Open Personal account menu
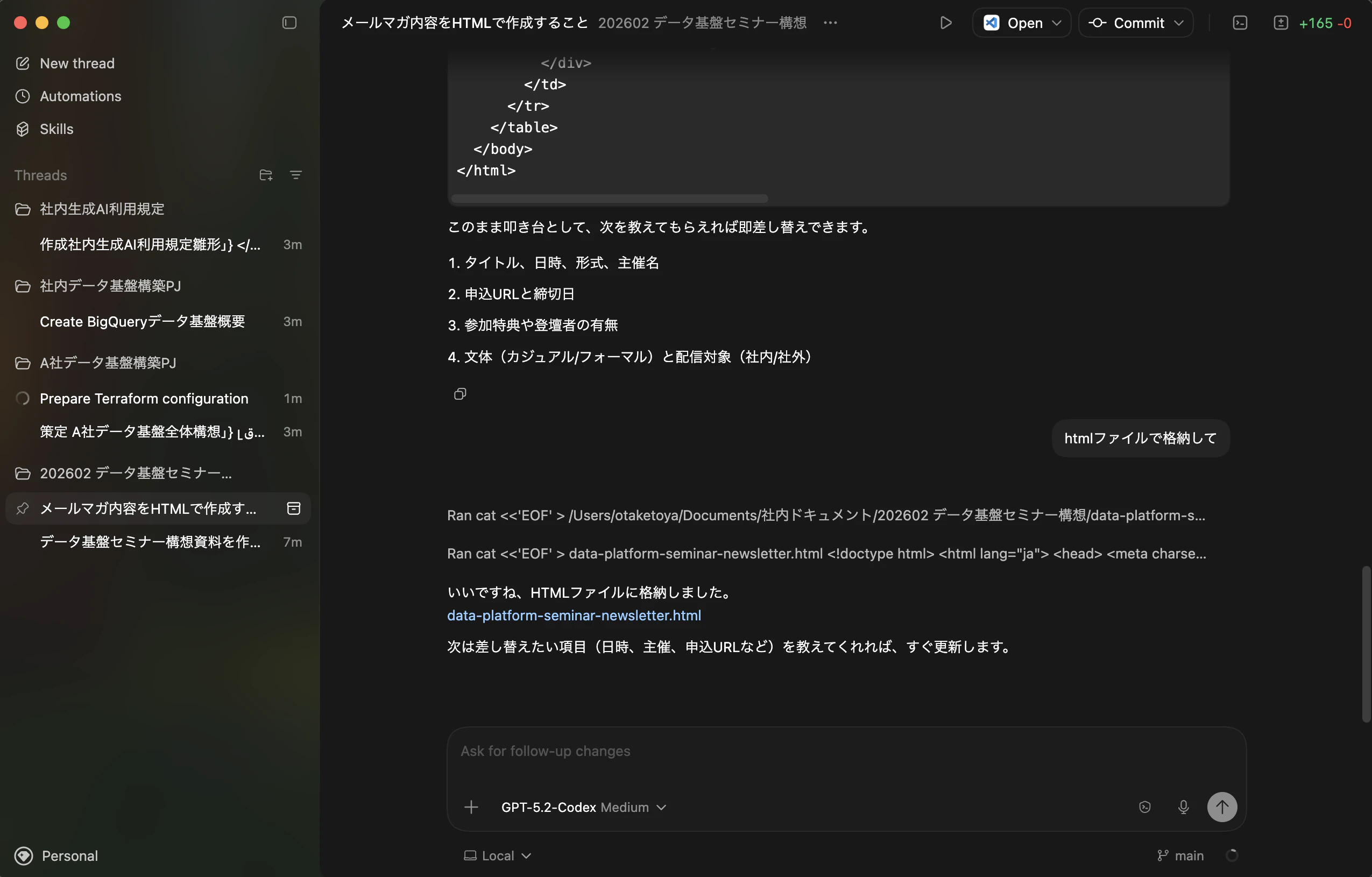Viewport: 1372px width, 877px height. 57,855
